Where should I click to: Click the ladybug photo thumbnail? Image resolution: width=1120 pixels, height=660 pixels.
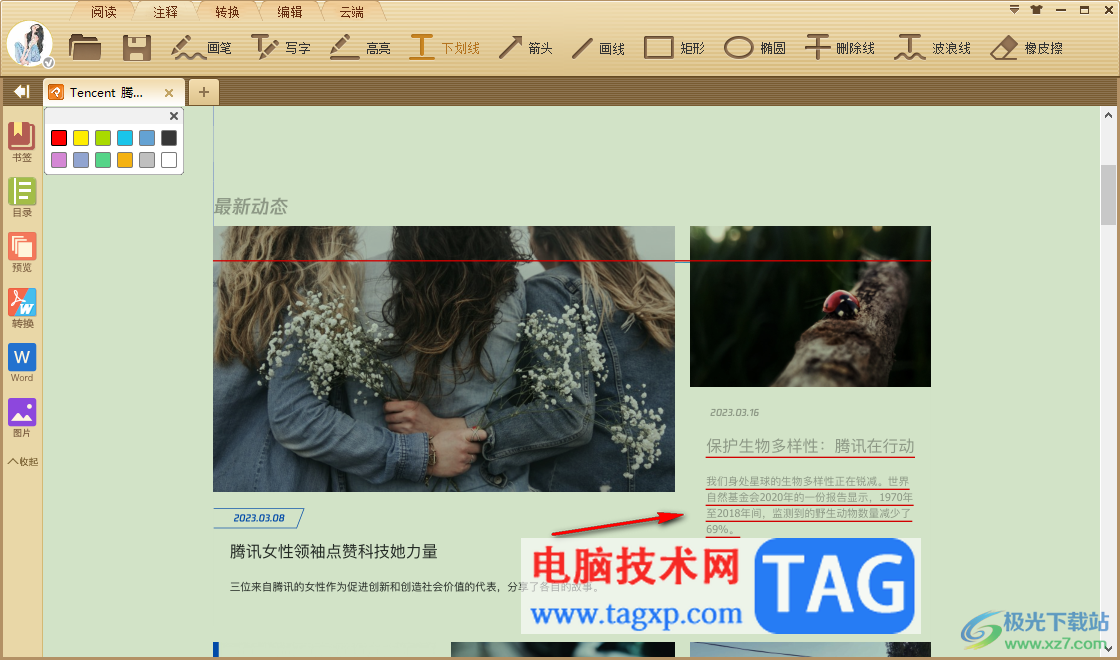810,306
